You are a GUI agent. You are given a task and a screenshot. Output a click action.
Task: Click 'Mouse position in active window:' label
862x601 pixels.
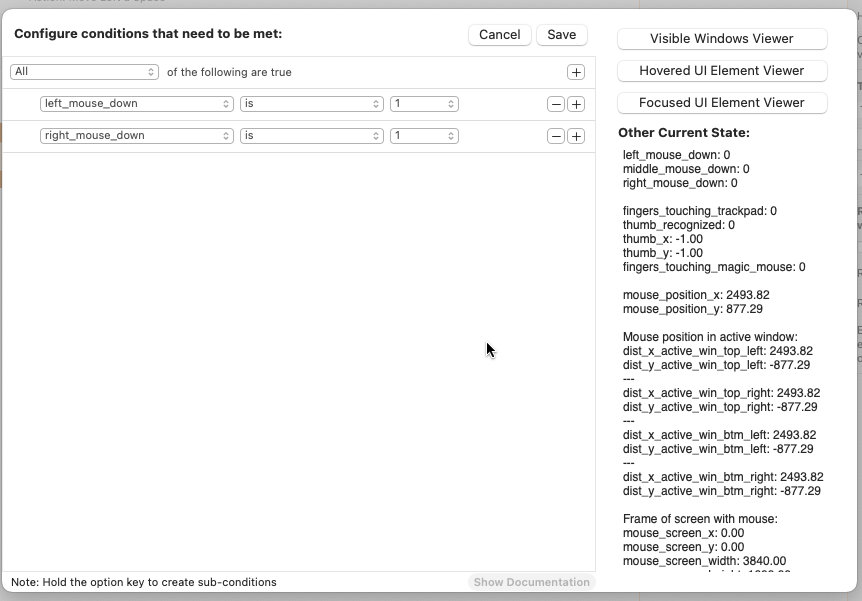click(x=710, y=337)
